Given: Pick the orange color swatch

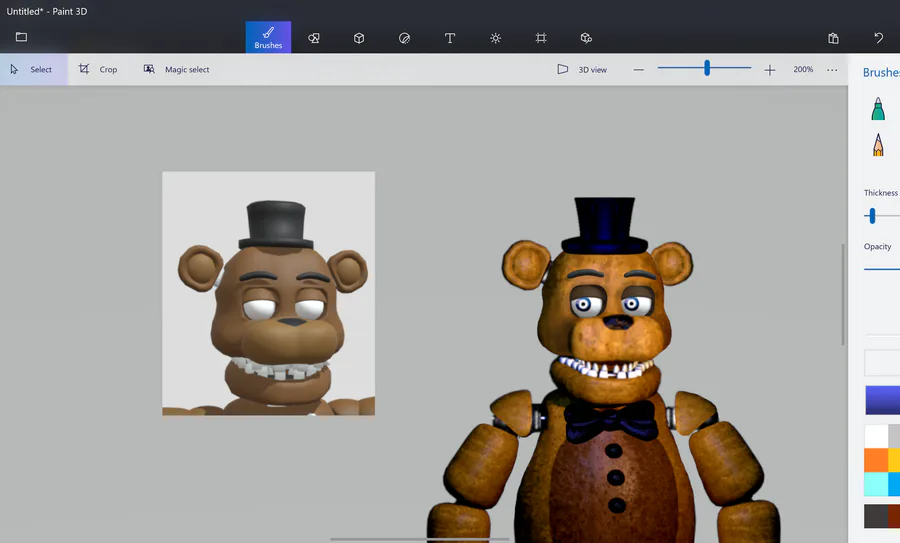Looking at the screenshot, I should click(x=876, y=460).
